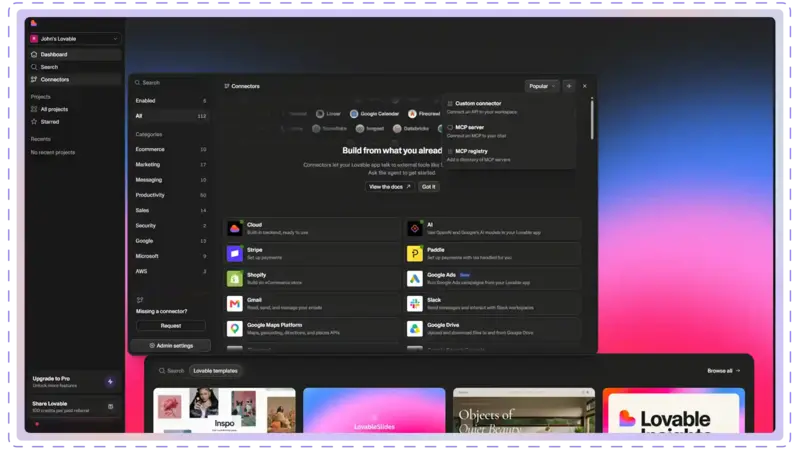Click the Connectors dialog scrollbar

coord(592,119)
